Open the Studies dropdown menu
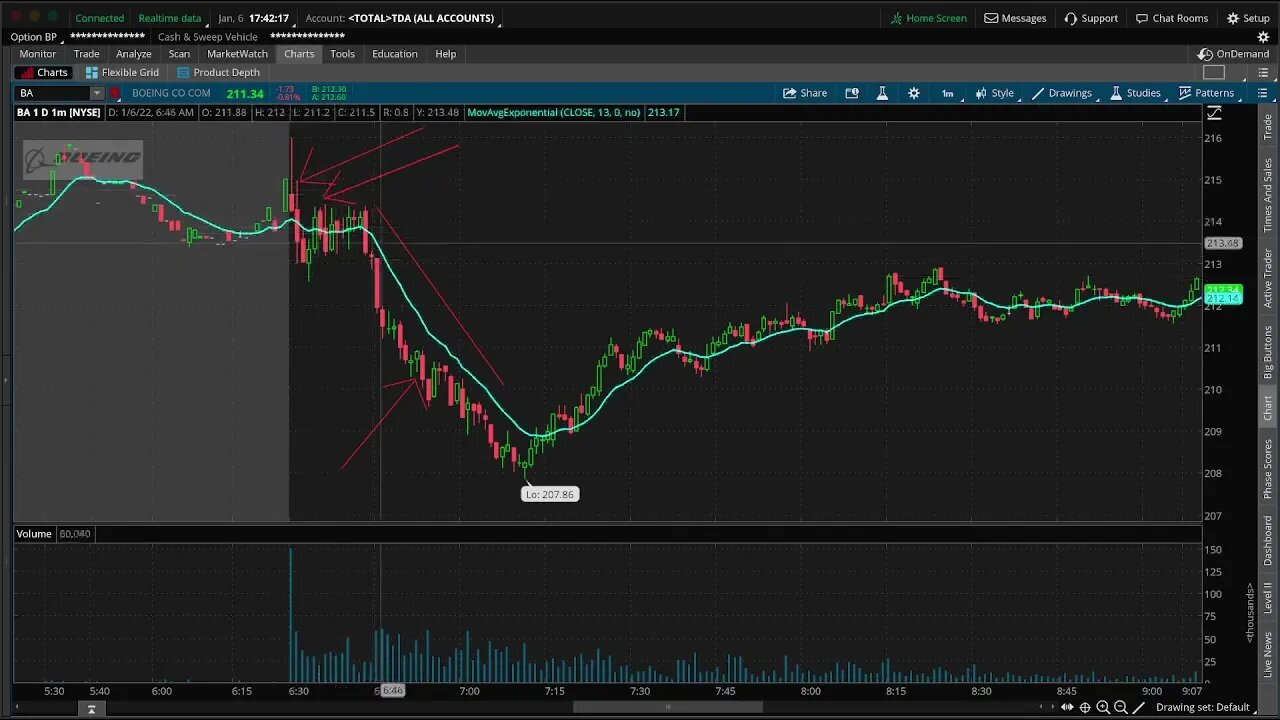 tap(1137, 93)
